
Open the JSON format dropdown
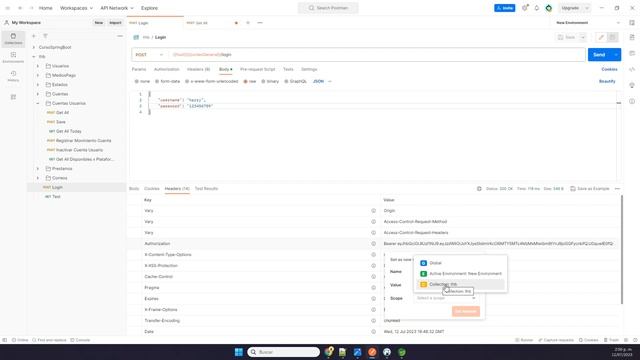(x=322, y=82)
